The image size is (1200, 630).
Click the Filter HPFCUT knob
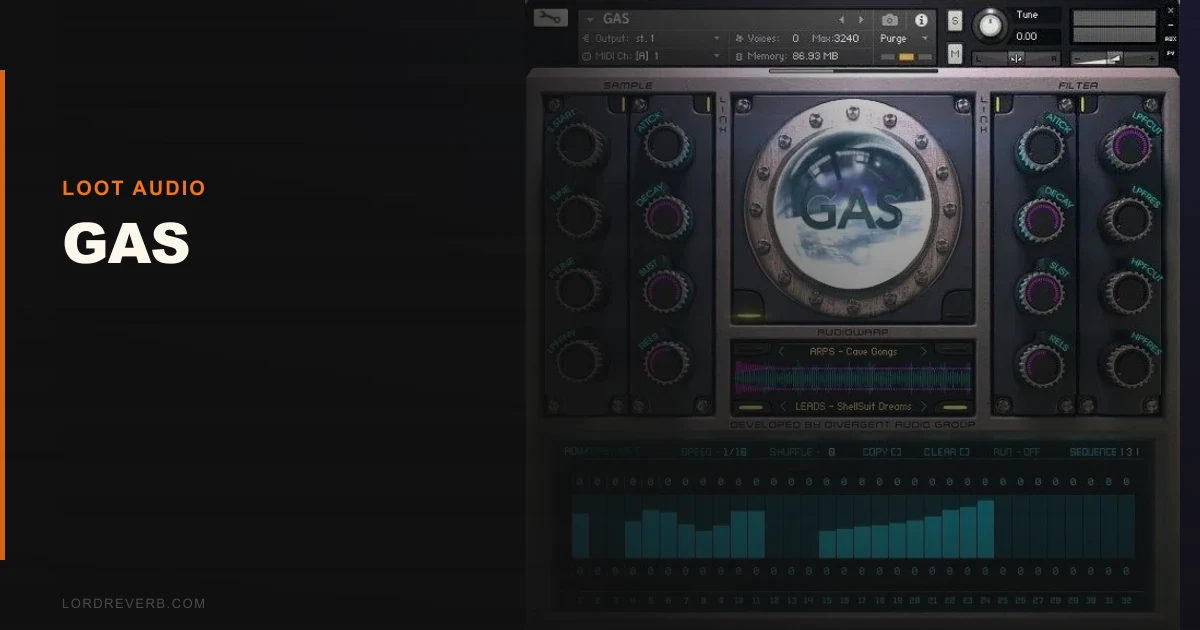tap(1130, 291)
